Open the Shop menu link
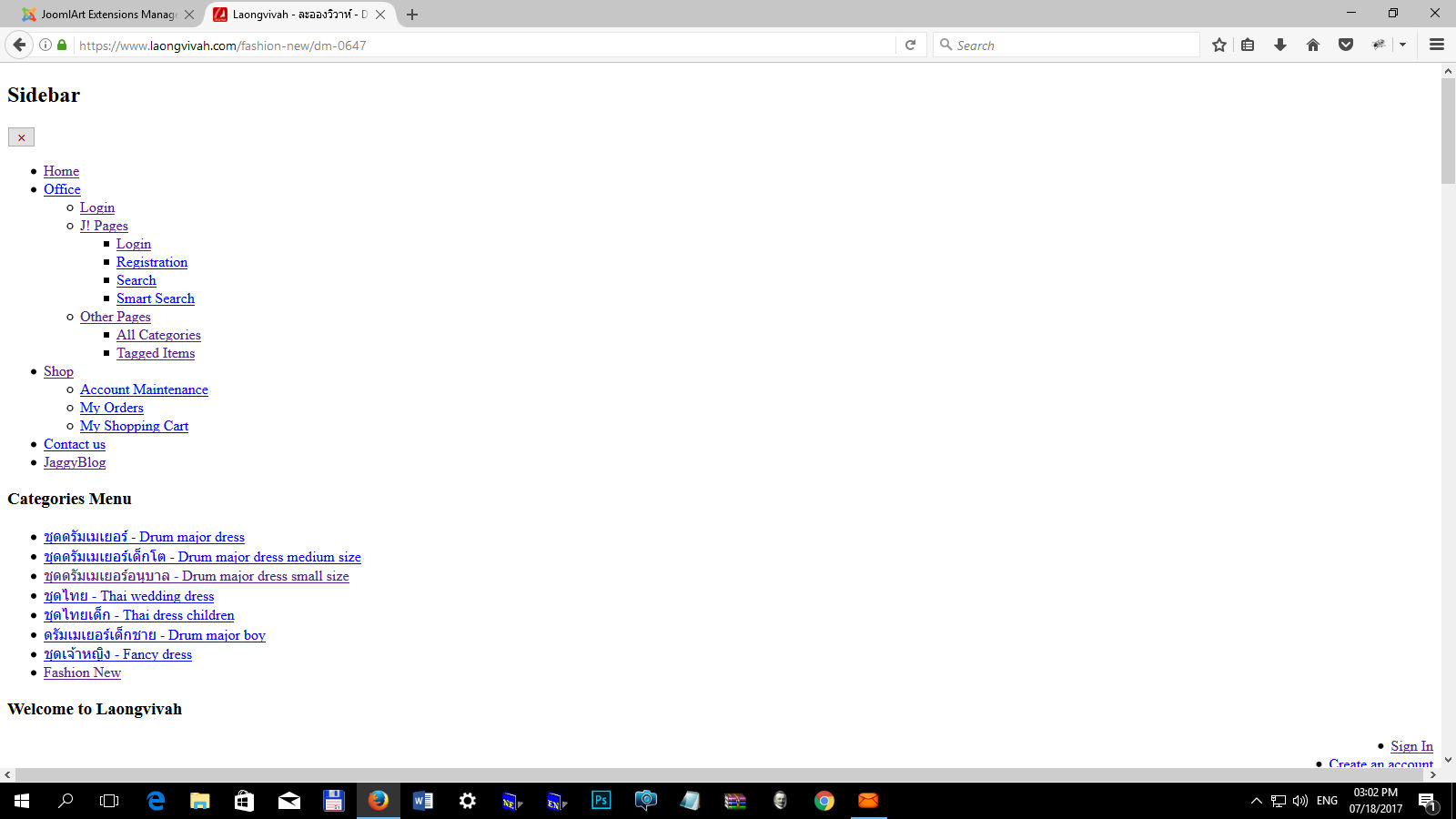 coord(58,371)
